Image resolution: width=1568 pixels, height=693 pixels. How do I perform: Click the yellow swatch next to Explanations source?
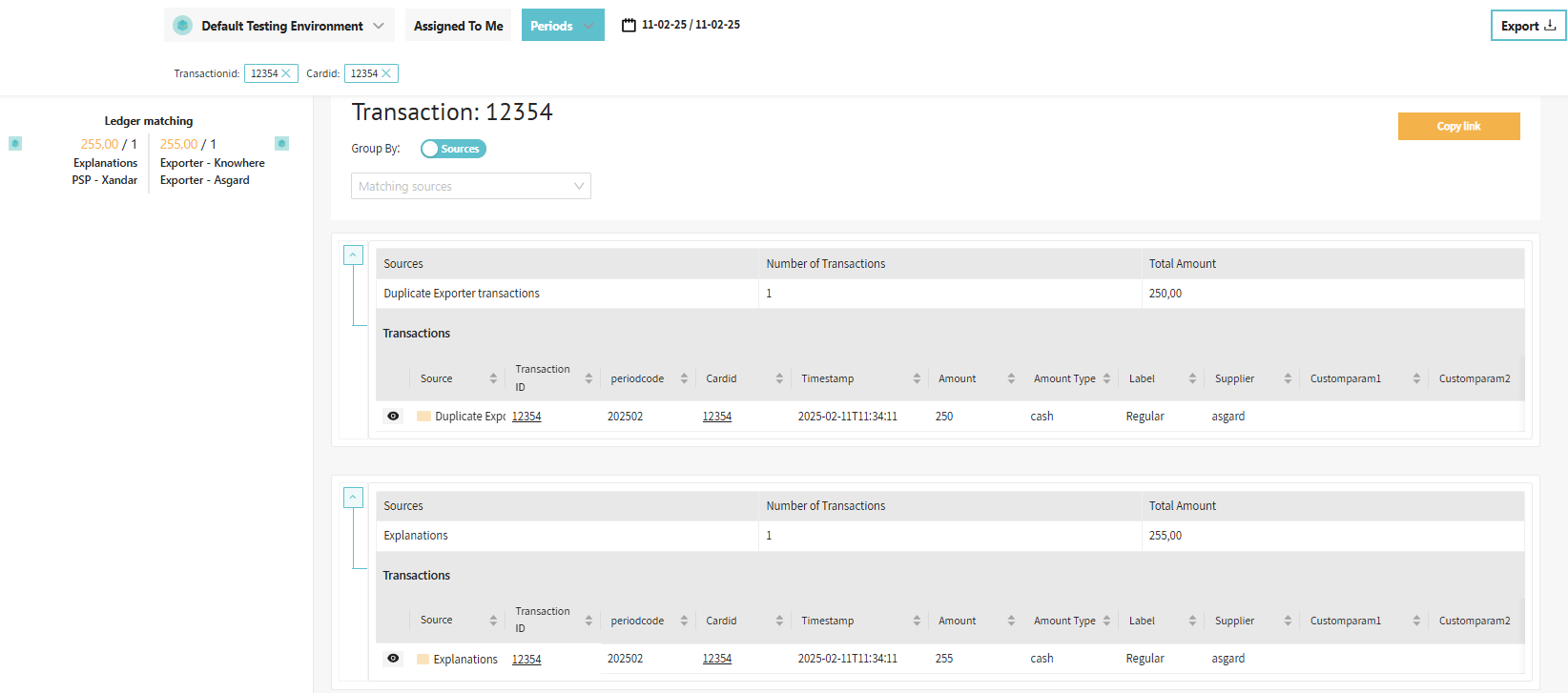point(423,660)
